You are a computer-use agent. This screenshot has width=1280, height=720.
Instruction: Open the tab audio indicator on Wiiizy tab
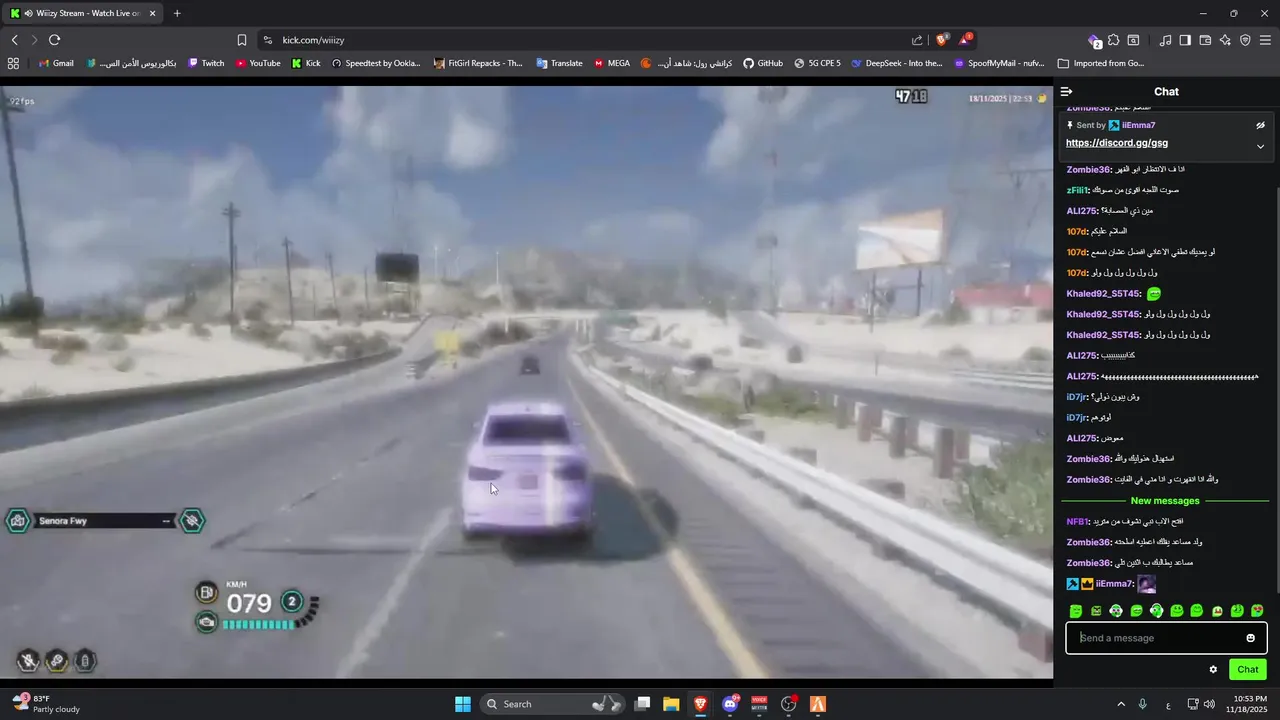pos(29,13)
